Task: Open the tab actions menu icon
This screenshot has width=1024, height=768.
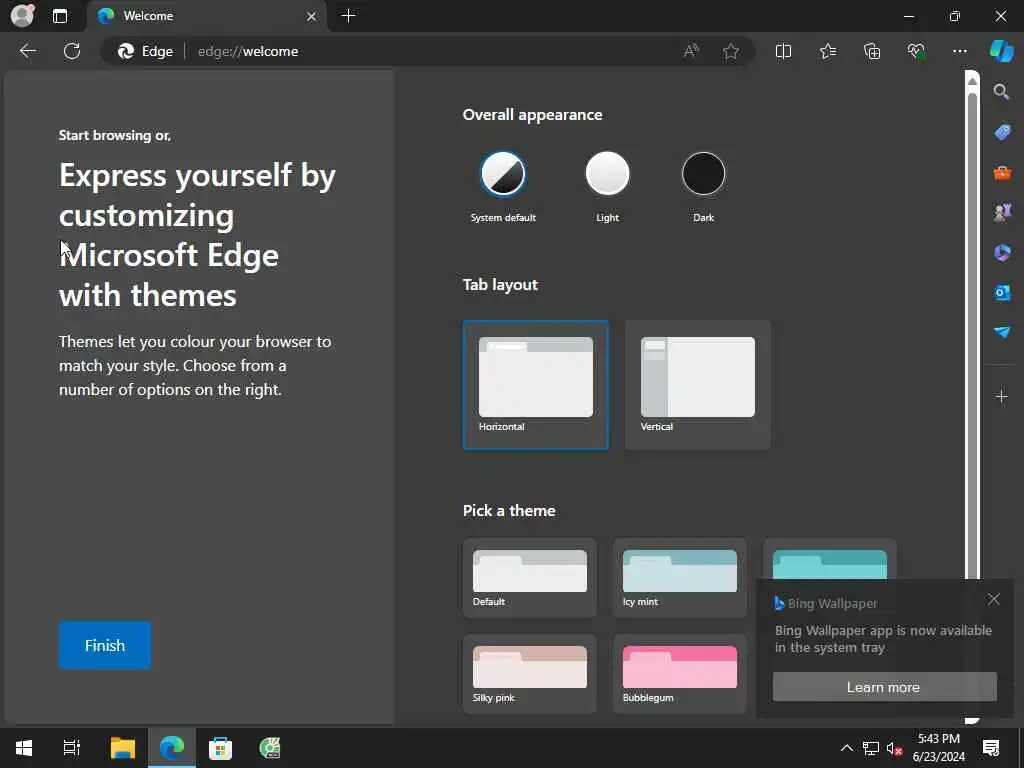Action: [60, 16]
